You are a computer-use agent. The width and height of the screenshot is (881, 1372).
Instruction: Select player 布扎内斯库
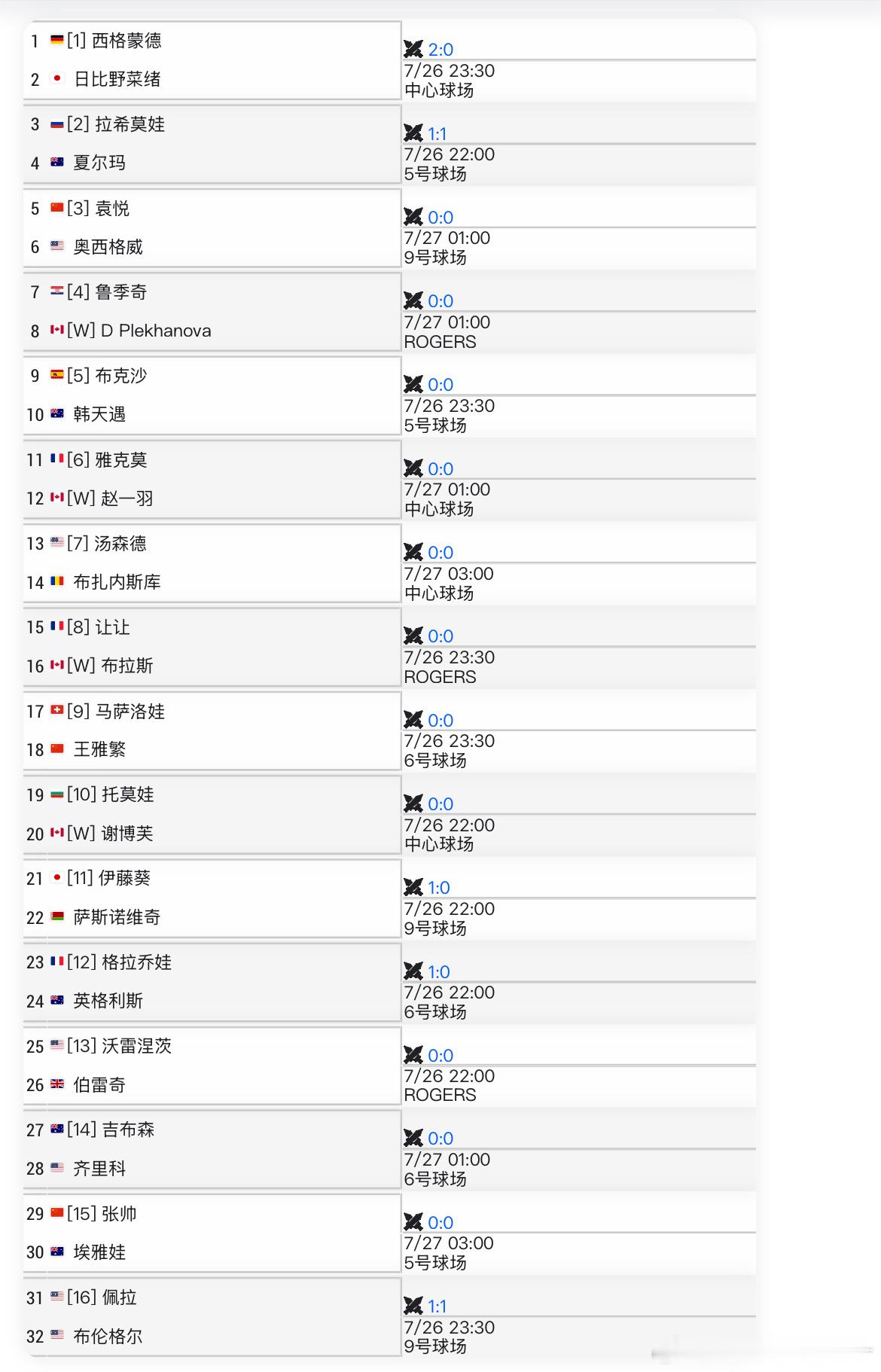[x=117, y=582]
